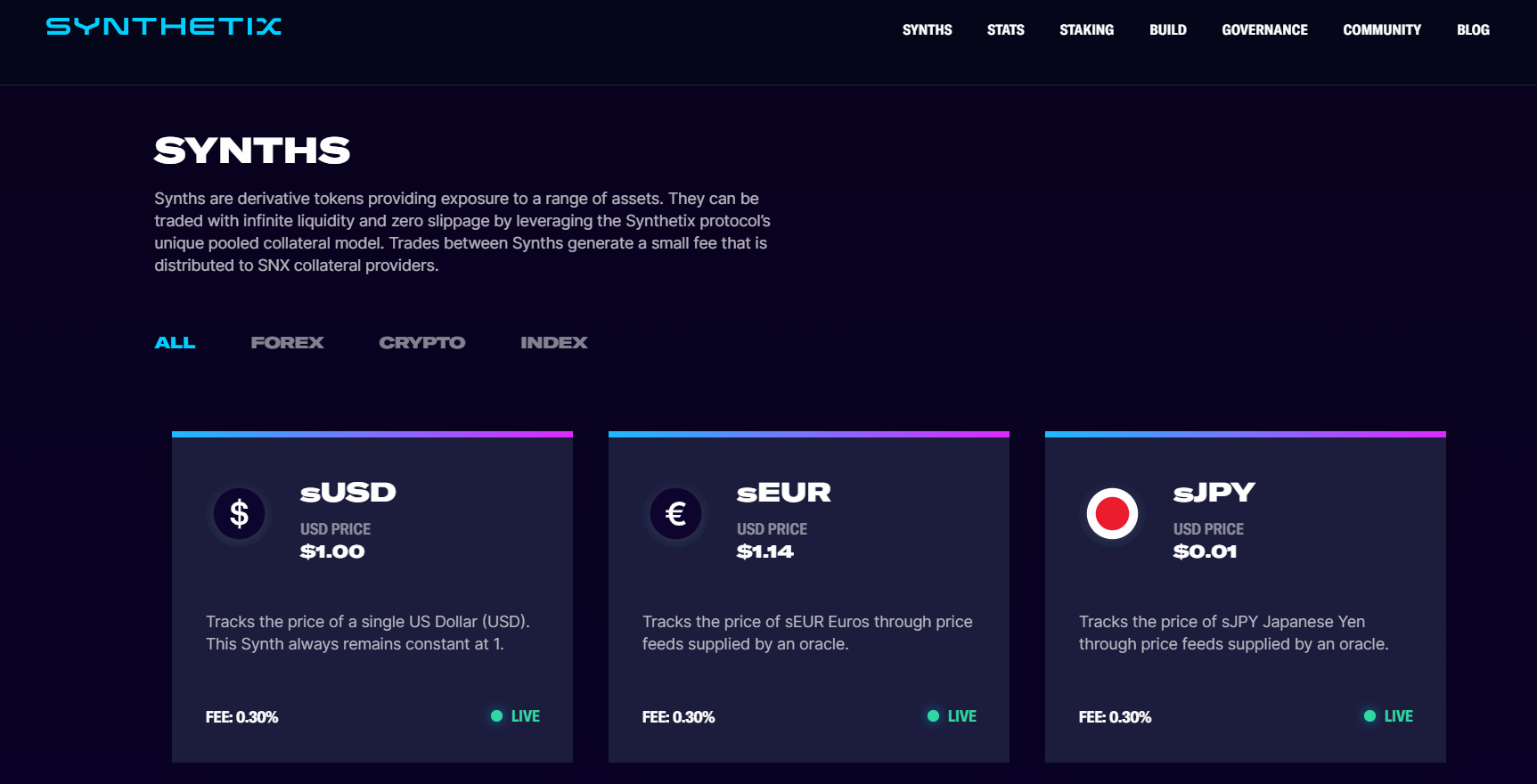Navigate to the Build section
This screenshot has width=1537, height=784.
coord(1167,30)
